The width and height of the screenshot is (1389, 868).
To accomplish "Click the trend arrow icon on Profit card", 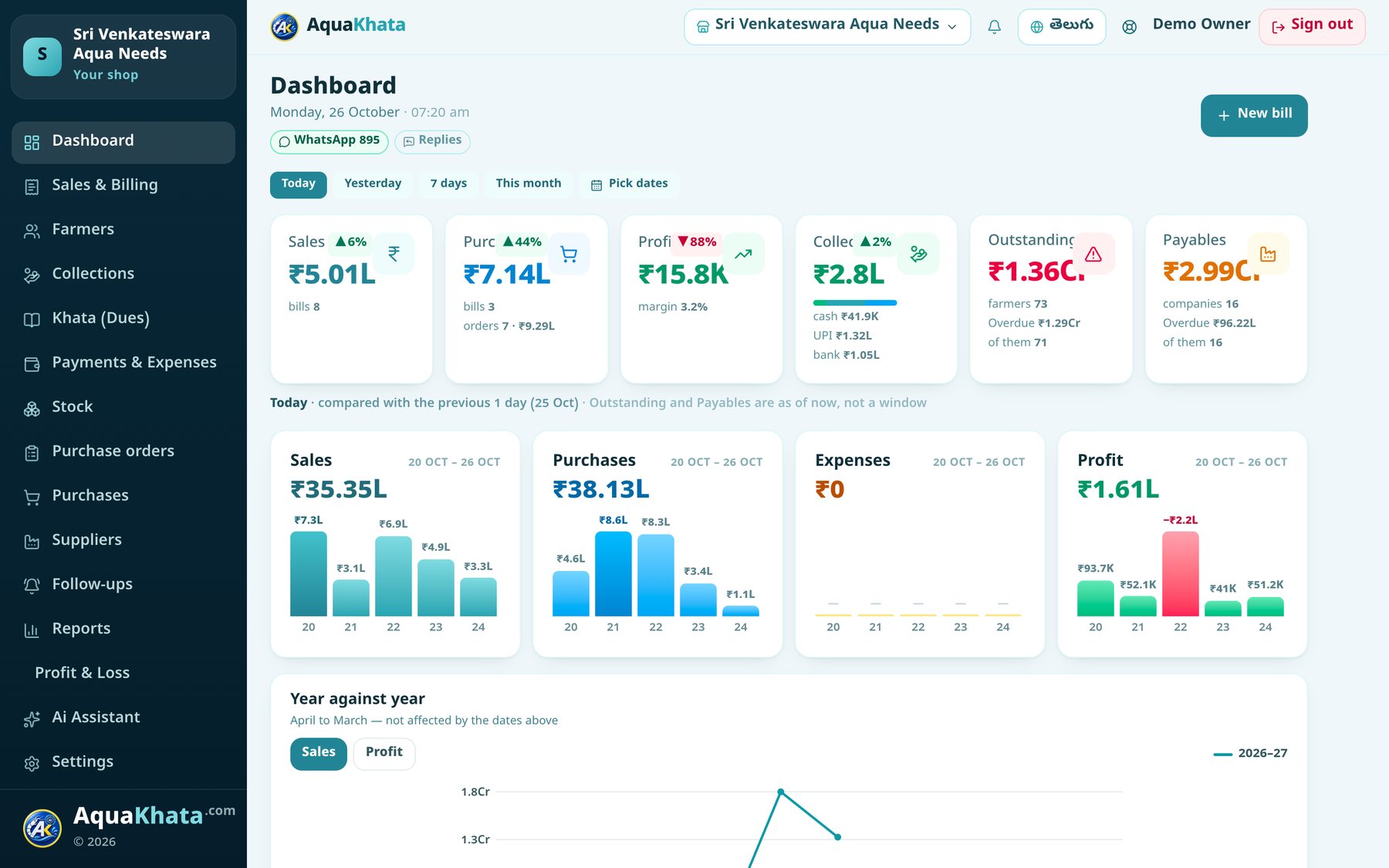I will (743, 254).
